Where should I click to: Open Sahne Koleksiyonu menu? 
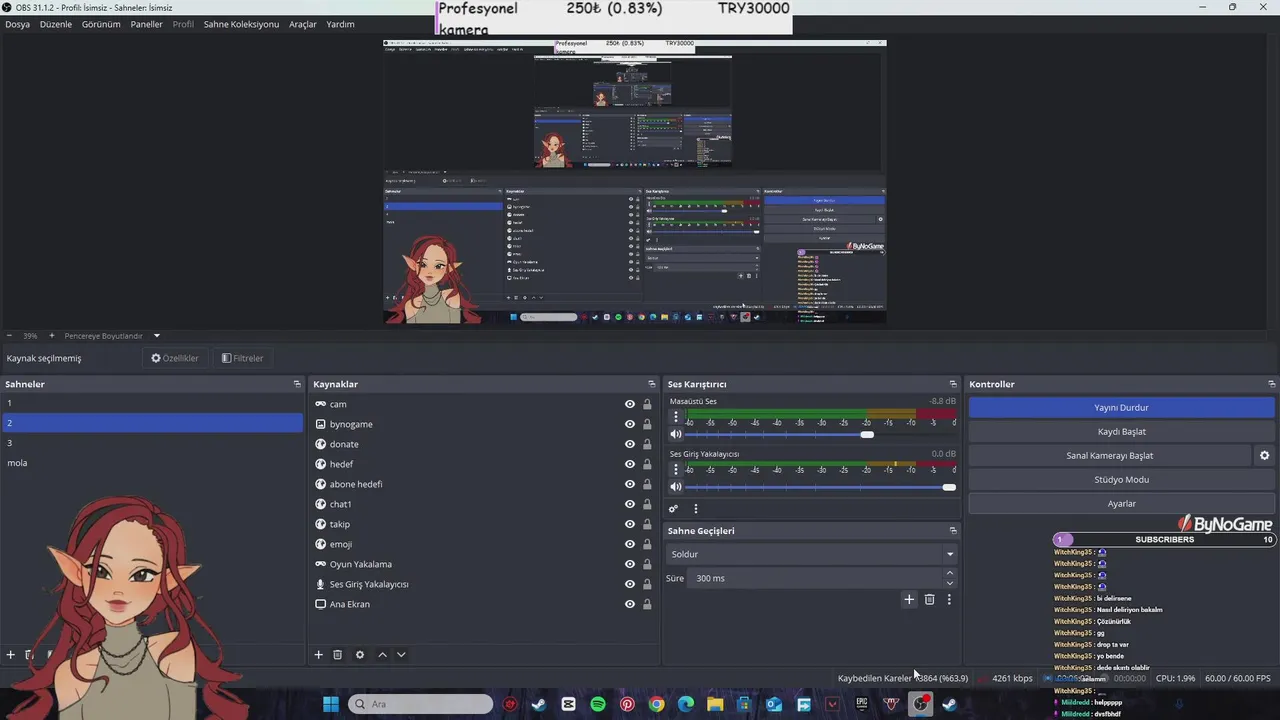click(x=241, y=24)
